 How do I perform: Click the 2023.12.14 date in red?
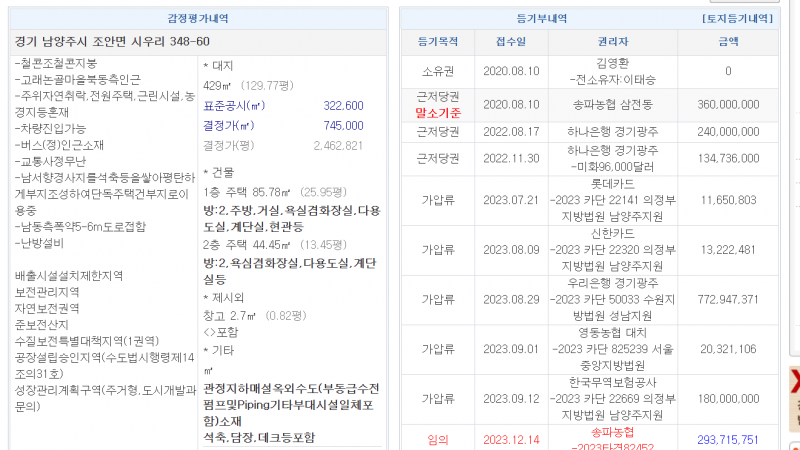pyautogui.click(x=510, y=438)
